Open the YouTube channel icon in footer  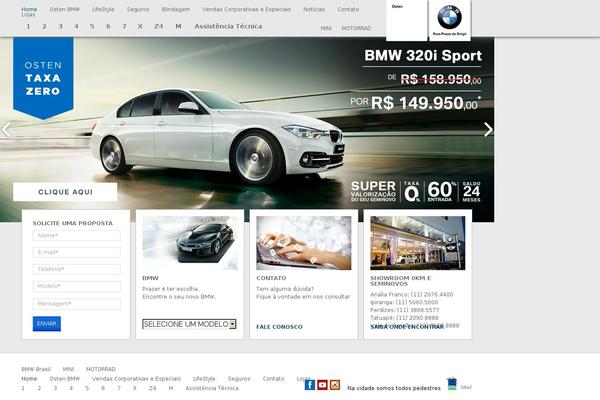[322, 385]
